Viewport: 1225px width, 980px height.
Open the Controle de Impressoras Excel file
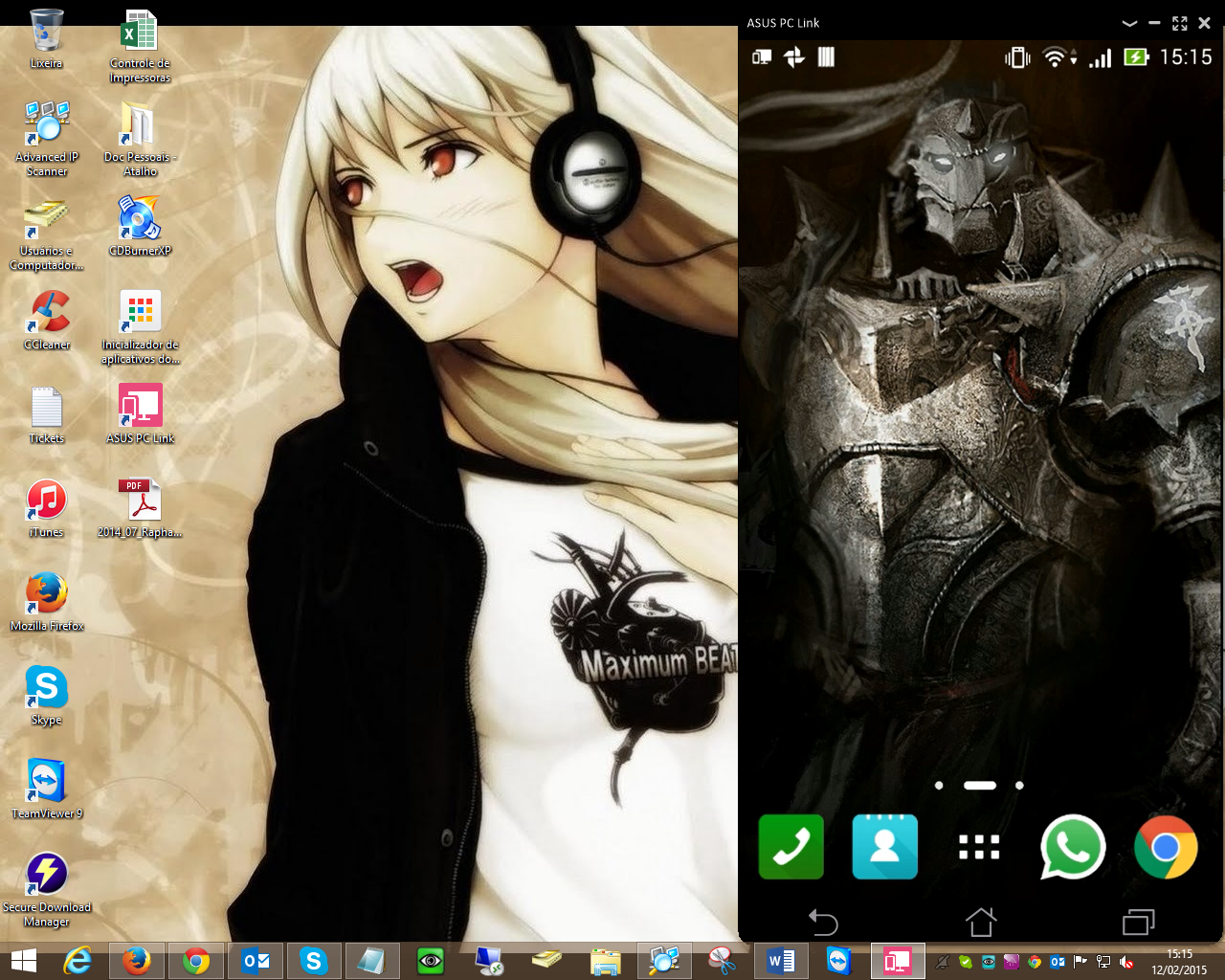click(140, 45)
